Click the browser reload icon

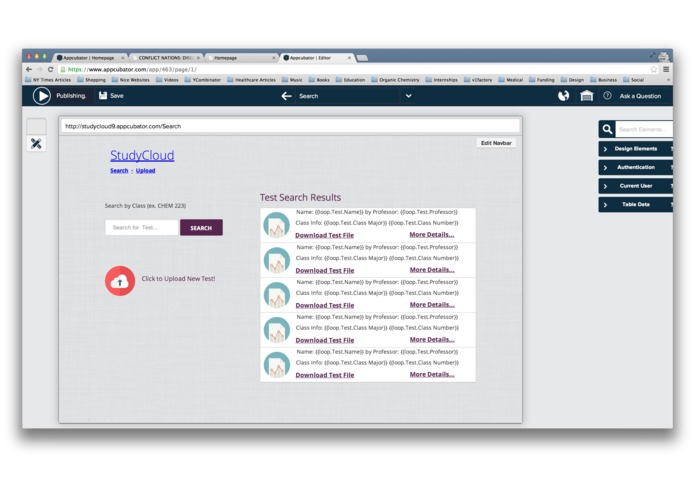(x=51, y=70)
